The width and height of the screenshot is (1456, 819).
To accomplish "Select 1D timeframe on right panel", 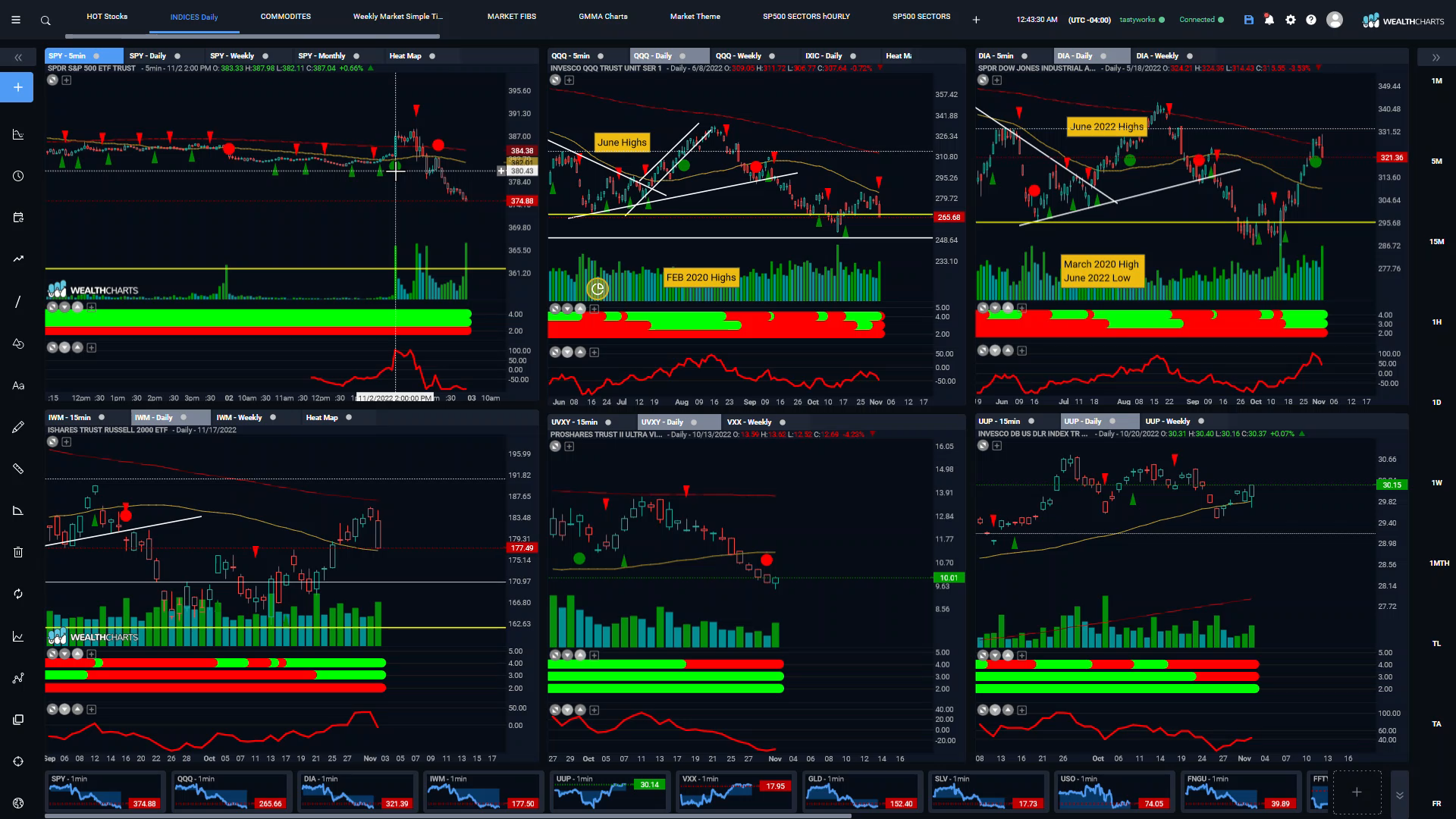I will pyautogui.click(x=1436, y=403).
